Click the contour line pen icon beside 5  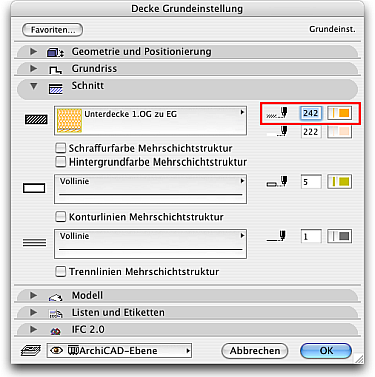tap(277, 182)
